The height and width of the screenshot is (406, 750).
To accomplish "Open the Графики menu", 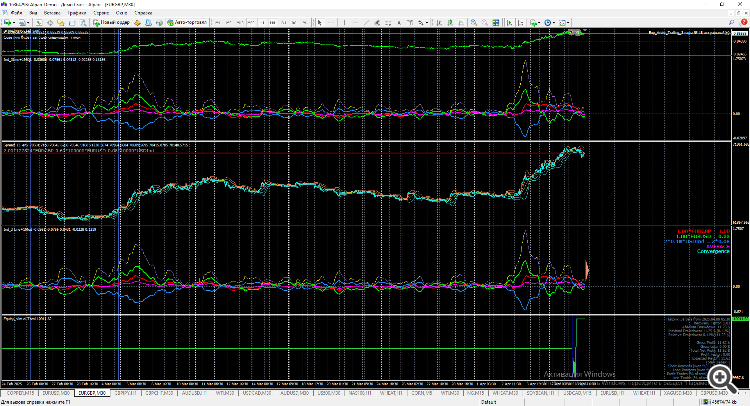I will [x=77, y=13].
